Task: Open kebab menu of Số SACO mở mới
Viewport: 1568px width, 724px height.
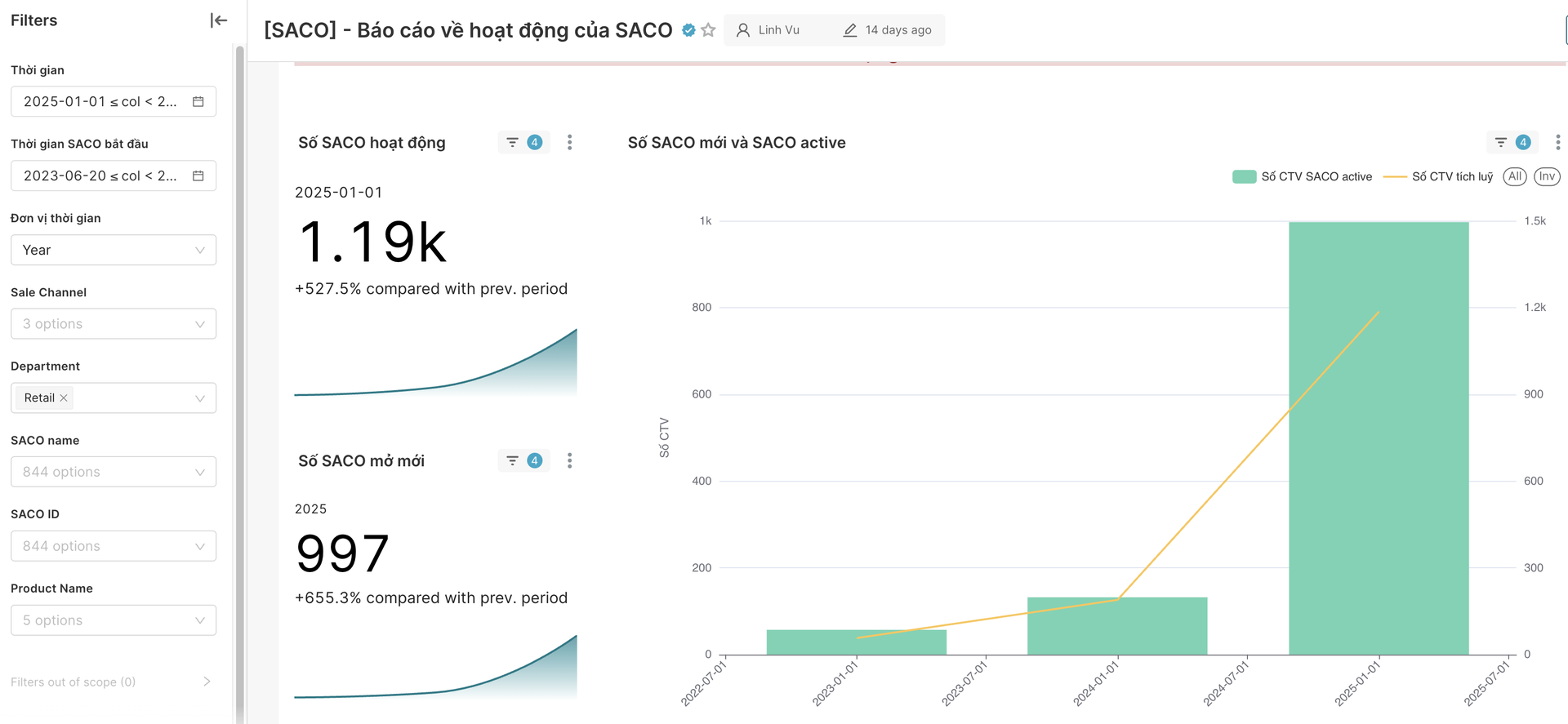Action: (569, 461)
